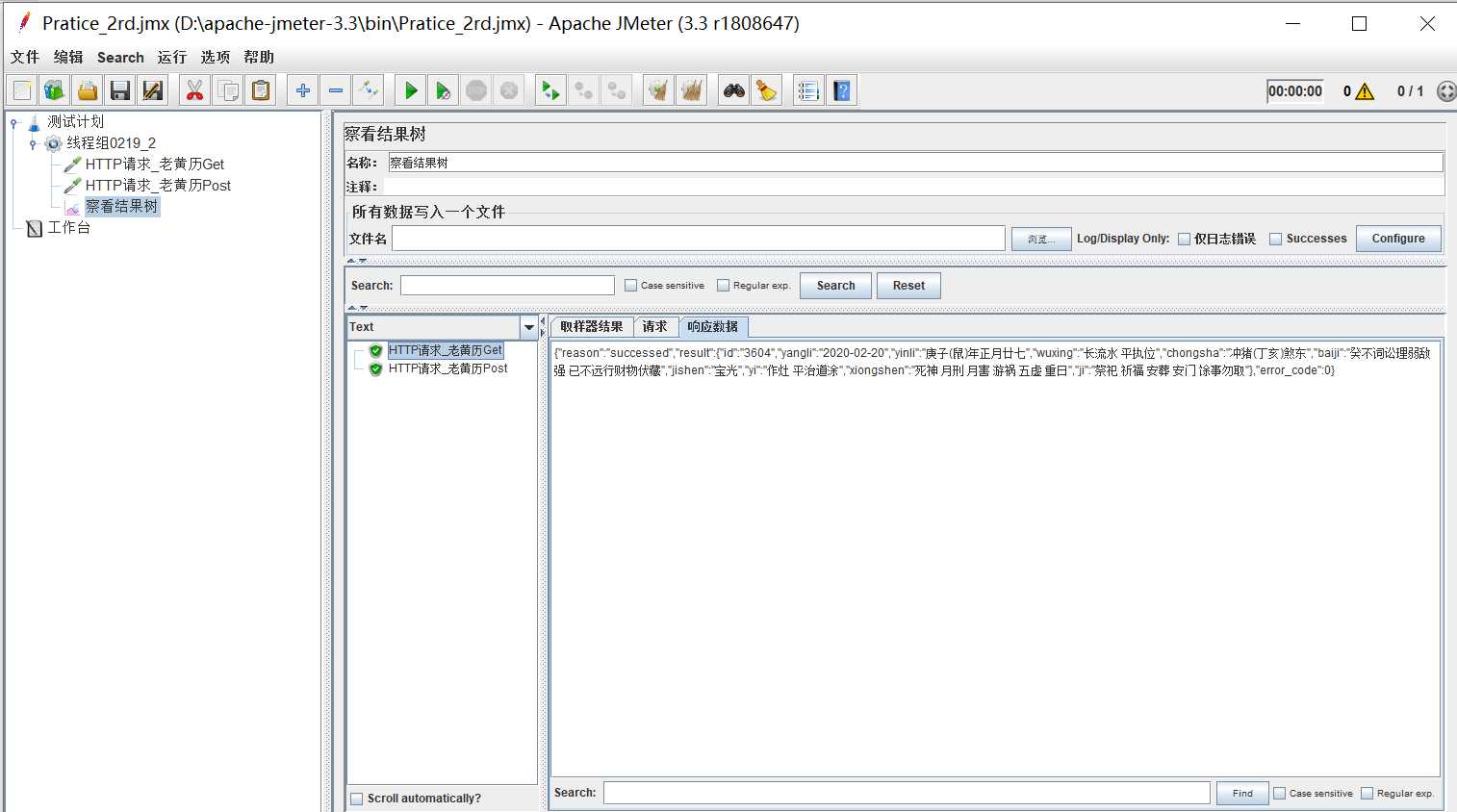Switch to the 取样器结果 tab
The width and height of the screenshot is (1457, 812).
tap(592, 327)
